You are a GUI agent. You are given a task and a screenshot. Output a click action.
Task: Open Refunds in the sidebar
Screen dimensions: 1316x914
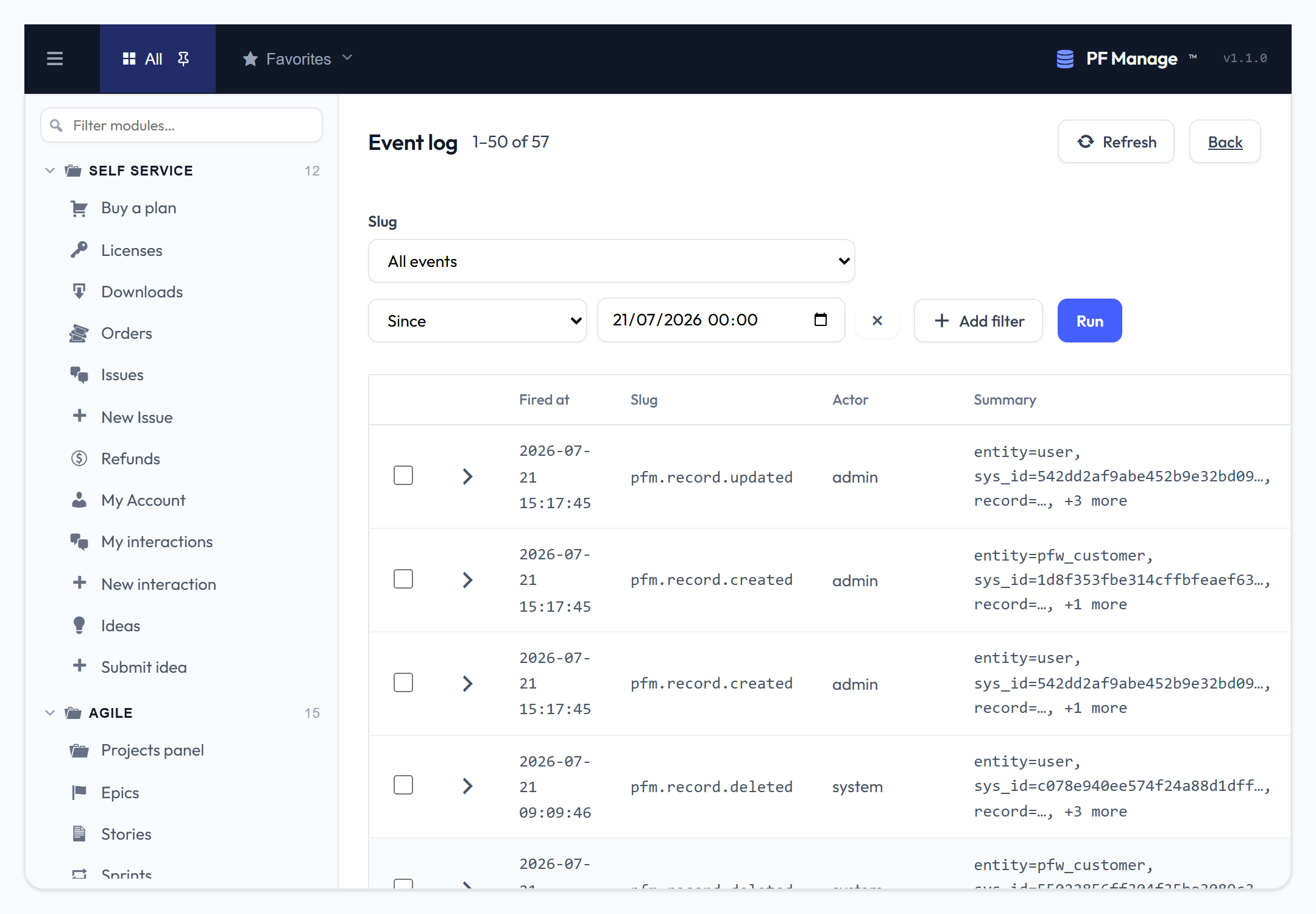[x=130, y=459]
